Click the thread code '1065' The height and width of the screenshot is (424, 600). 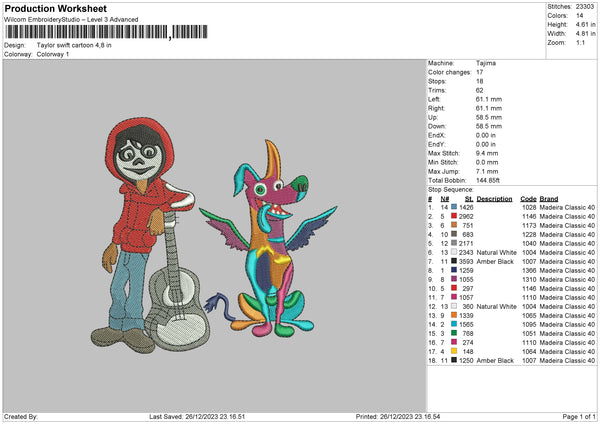click(529, 315)
